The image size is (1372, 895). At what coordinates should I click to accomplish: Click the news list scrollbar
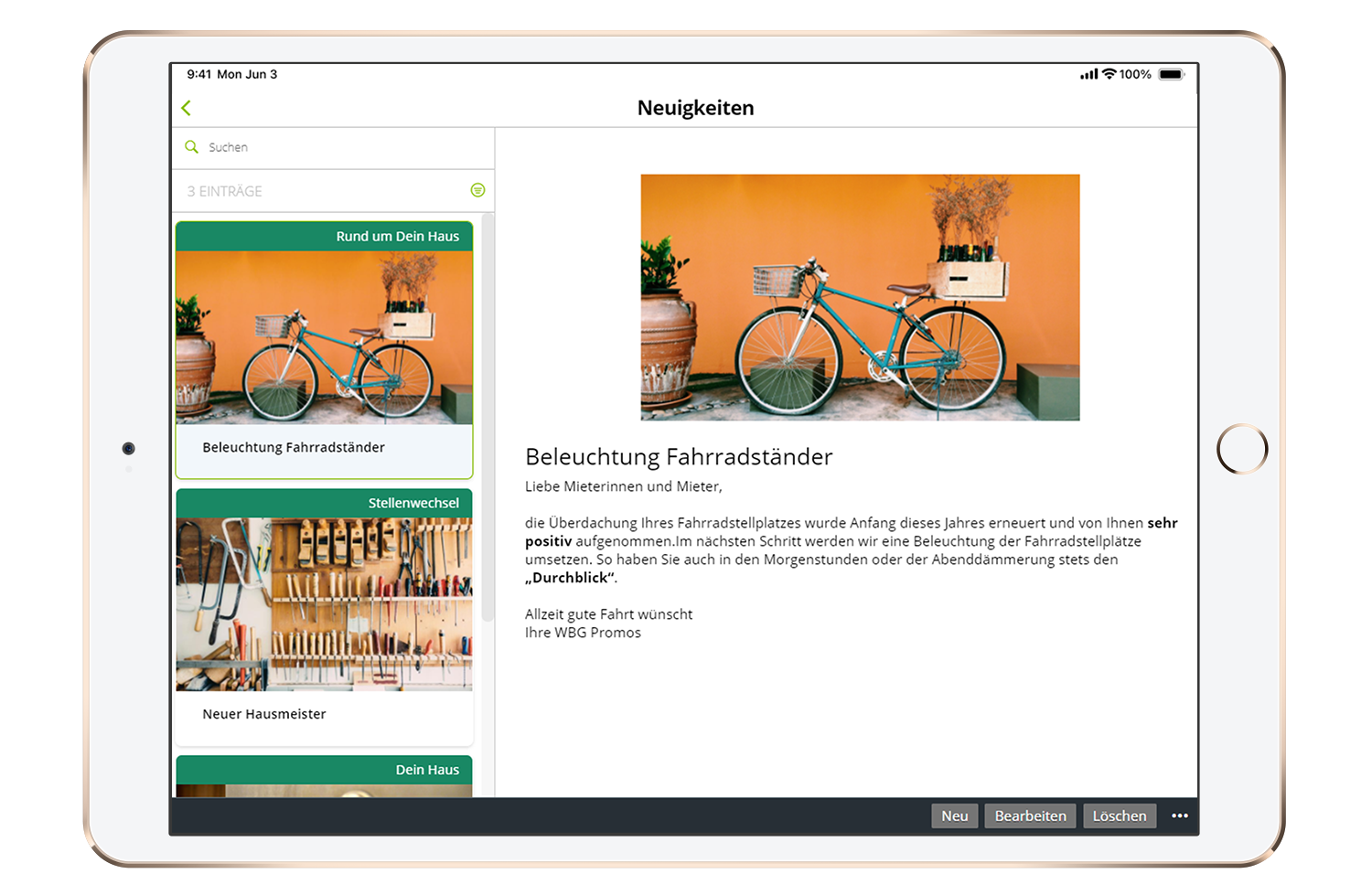(x=488, y=421)
